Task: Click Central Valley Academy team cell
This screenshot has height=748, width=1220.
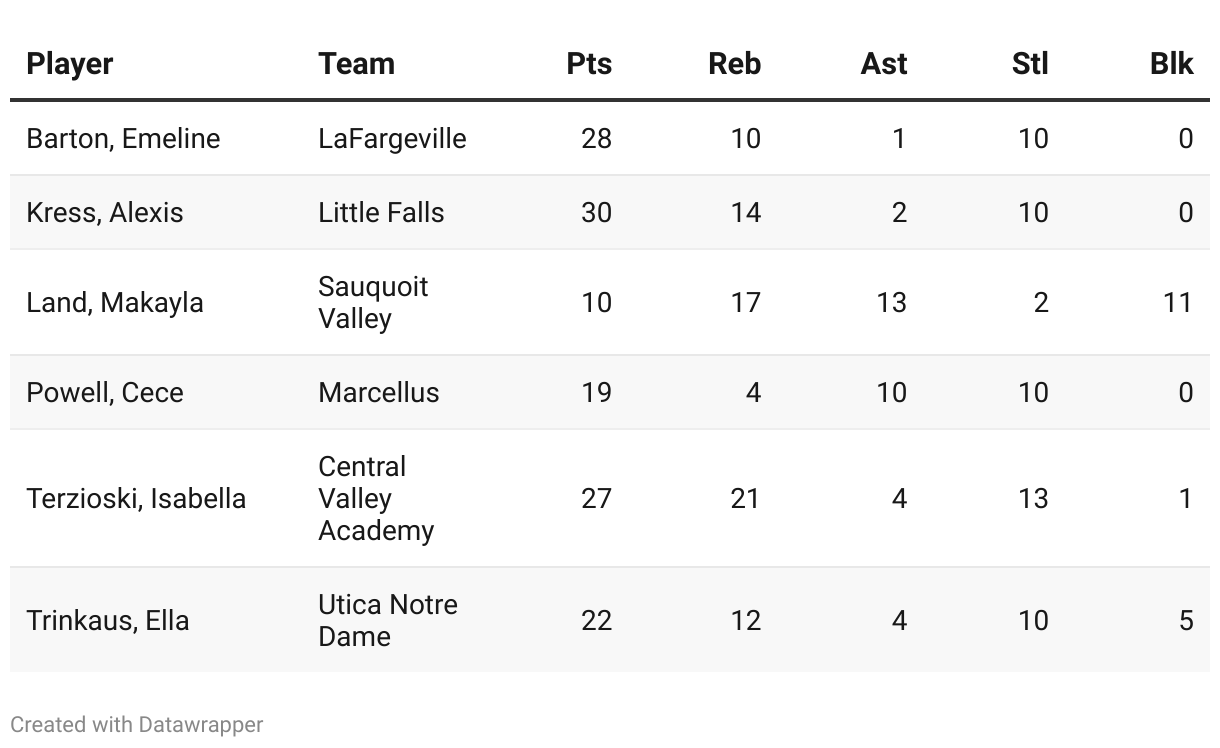Action: [376, 498]
